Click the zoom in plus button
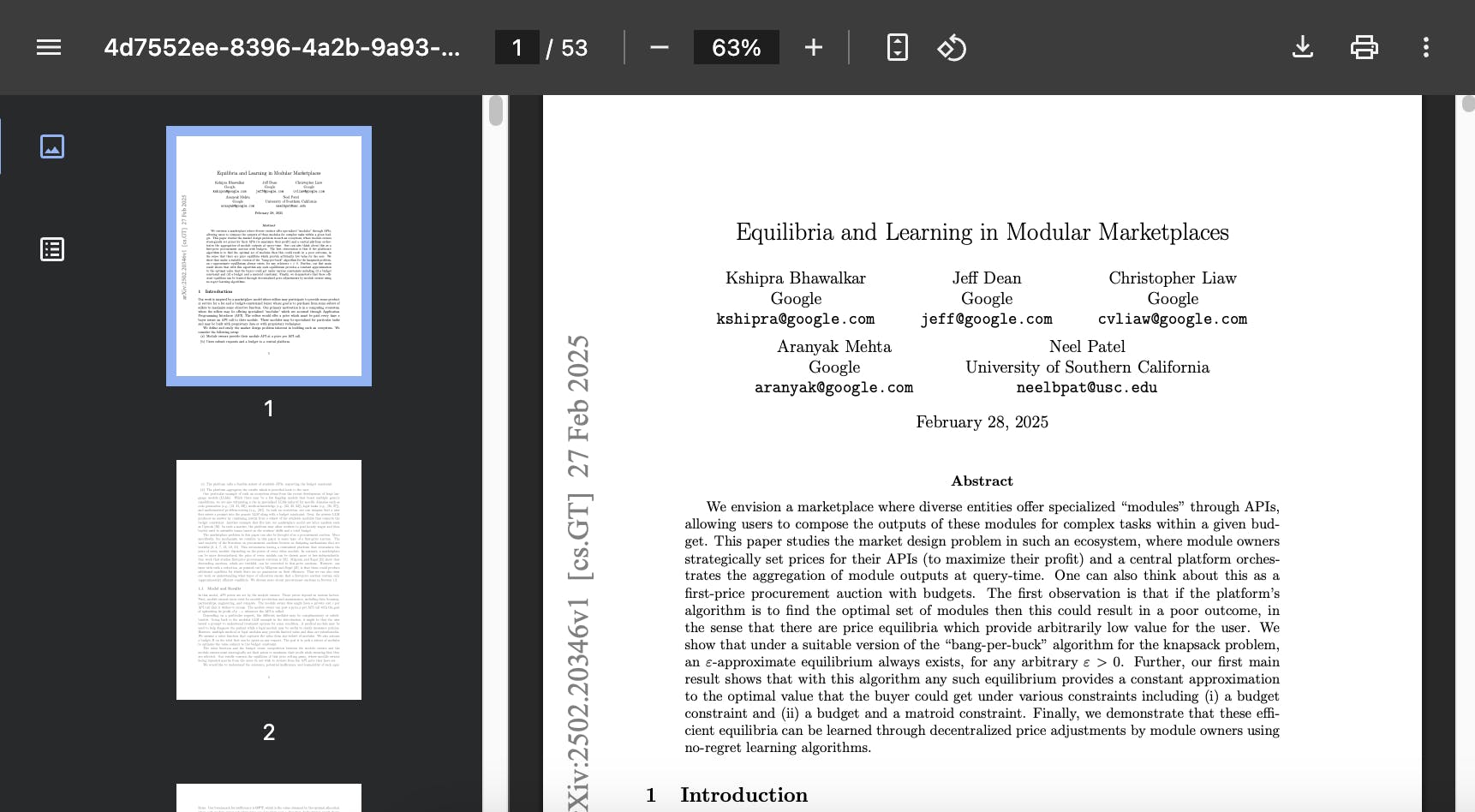The width and height of the screenshot is (1475, 812). [813, 47]
